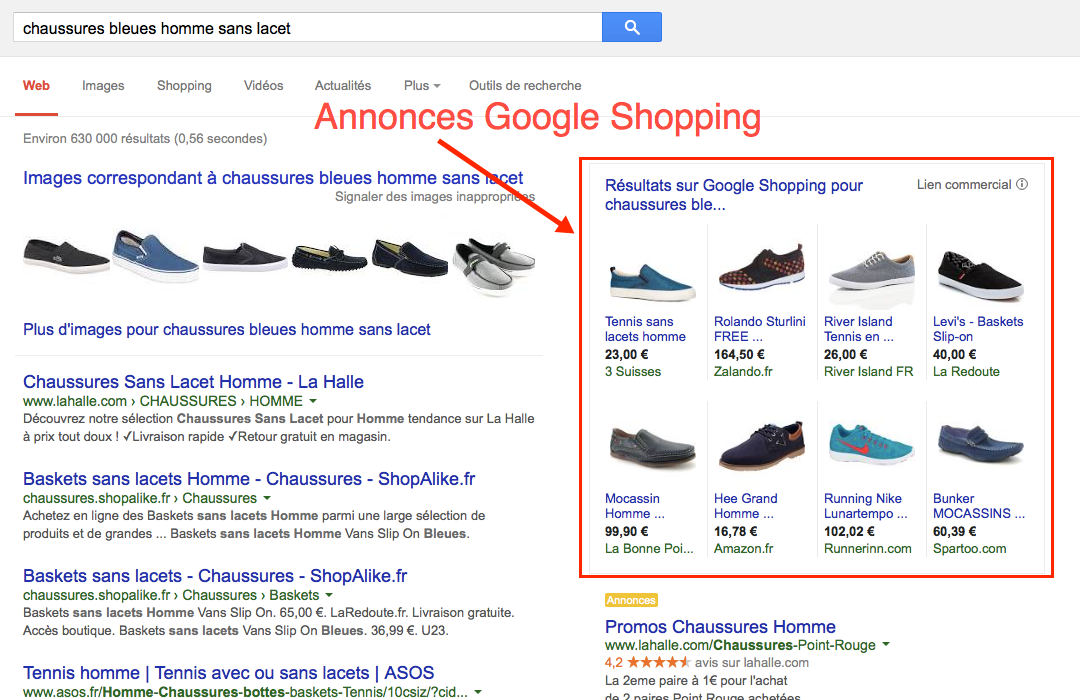Click the River Island FR merchant name
1080x700 pixels.
[x=869, y=372]
